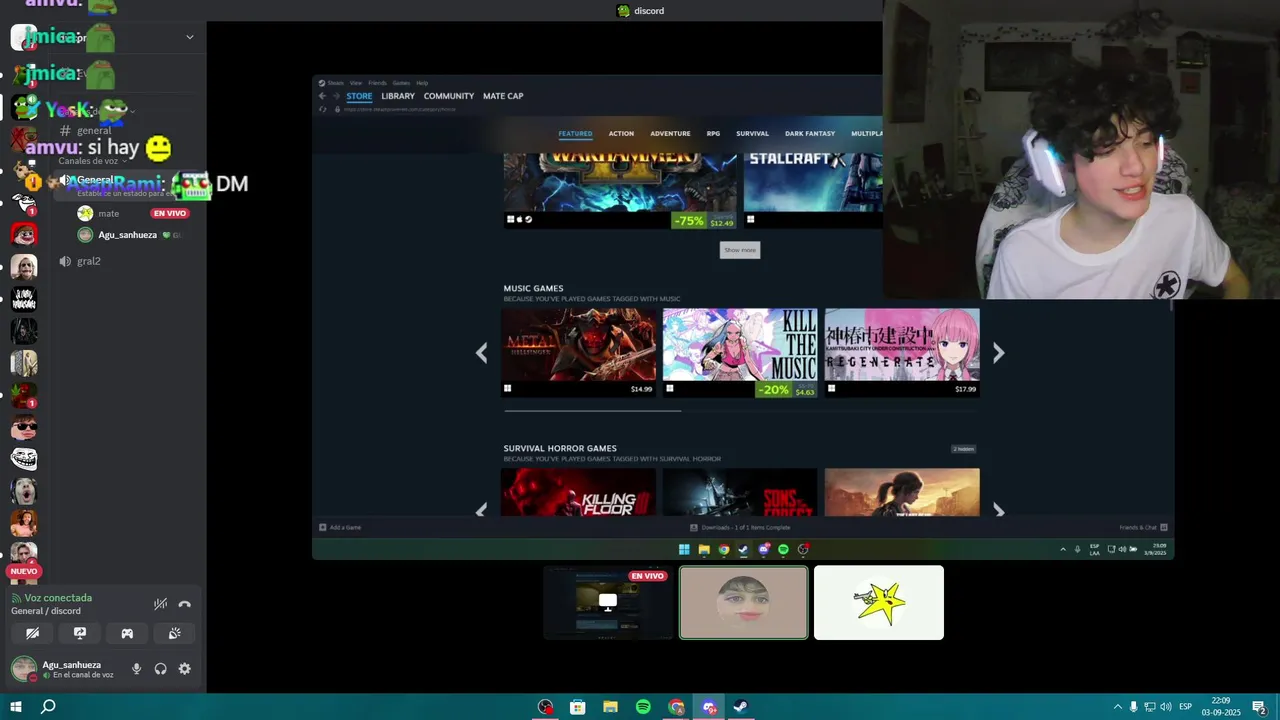The image size is (1280, 720).
Task: Click Add a Game in Steam footer
Action: tap(340, 527)
